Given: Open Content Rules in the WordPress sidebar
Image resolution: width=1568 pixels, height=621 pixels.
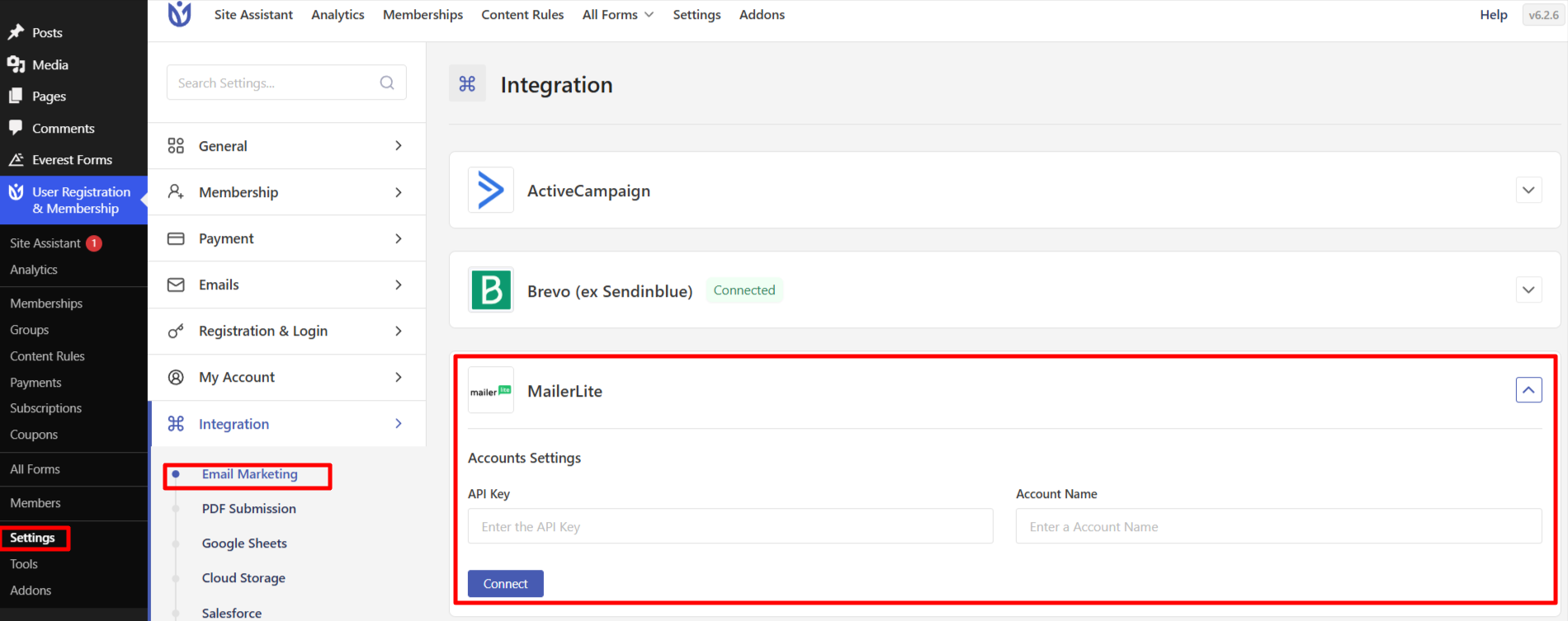Looking at the screenshot, I should pyautogui.click(x=47, y=356).
